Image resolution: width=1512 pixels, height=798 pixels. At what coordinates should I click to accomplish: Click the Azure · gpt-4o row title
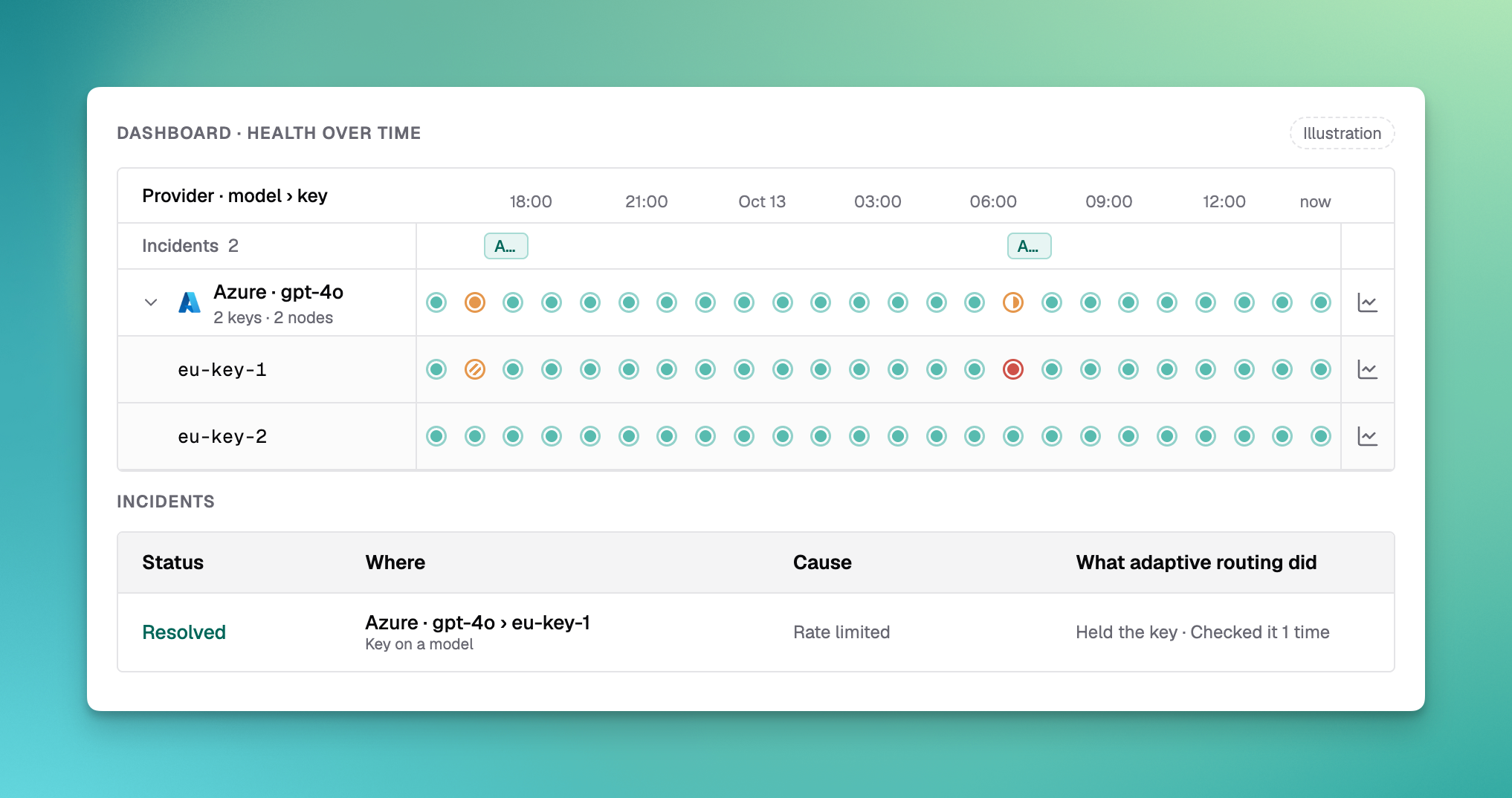[279, 292]
